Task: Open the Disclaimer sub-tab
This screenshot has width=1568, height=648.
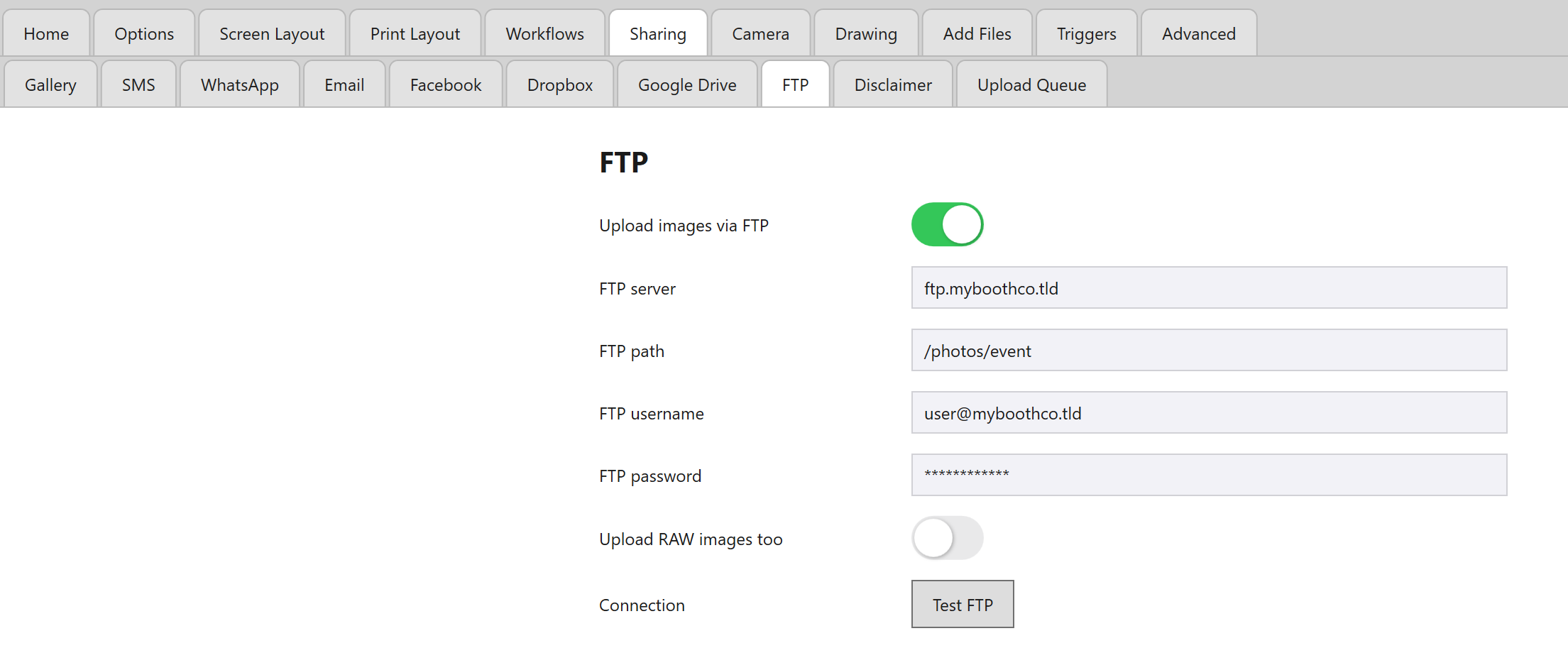Action: [x=893, y=84]
